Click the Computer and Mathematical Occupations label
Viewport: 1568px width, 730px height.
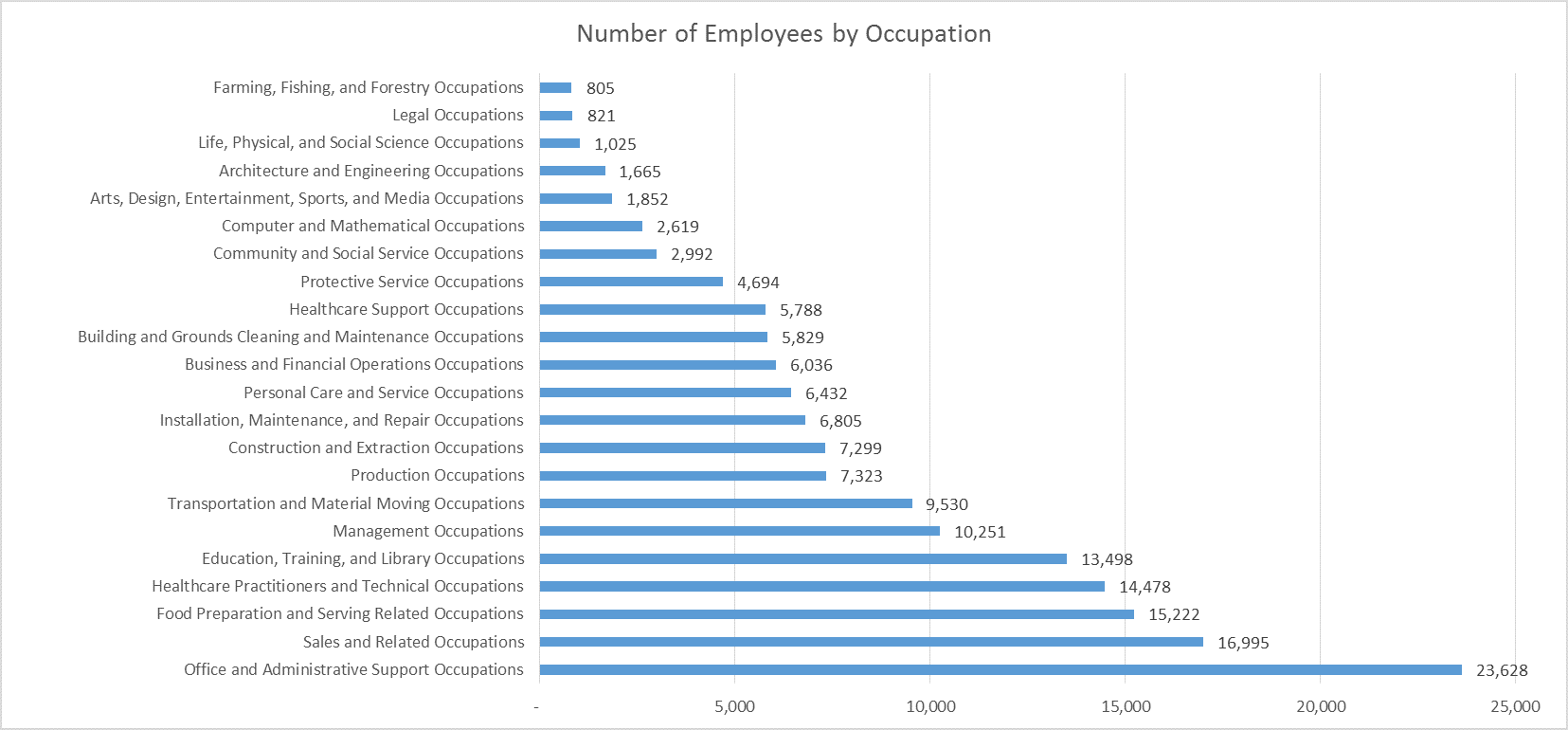click(372, 226)
